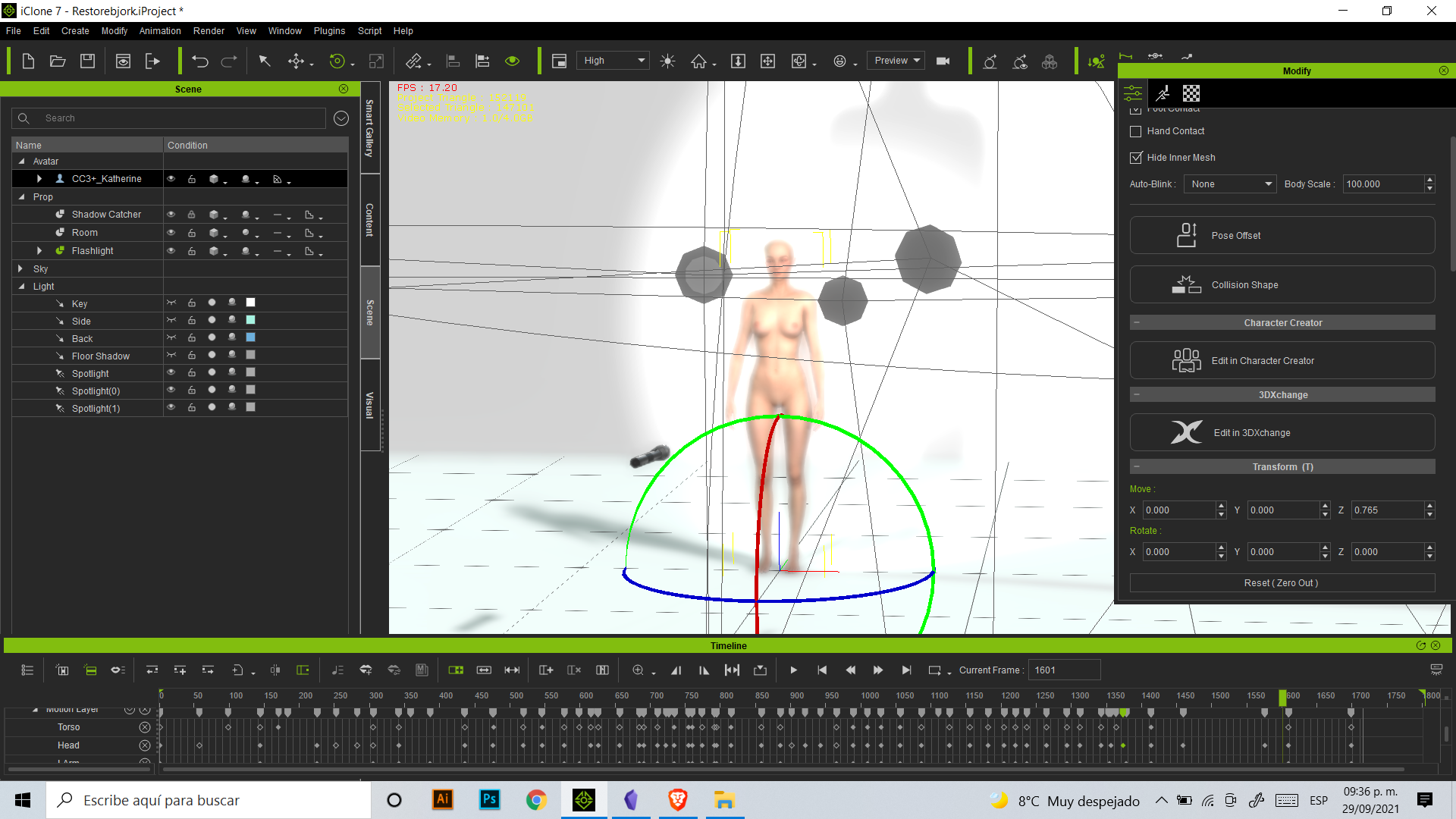The width and height of the screenshot is (1456, 819).
Task: Click the Move Z value field
Action: [1388, 510]
